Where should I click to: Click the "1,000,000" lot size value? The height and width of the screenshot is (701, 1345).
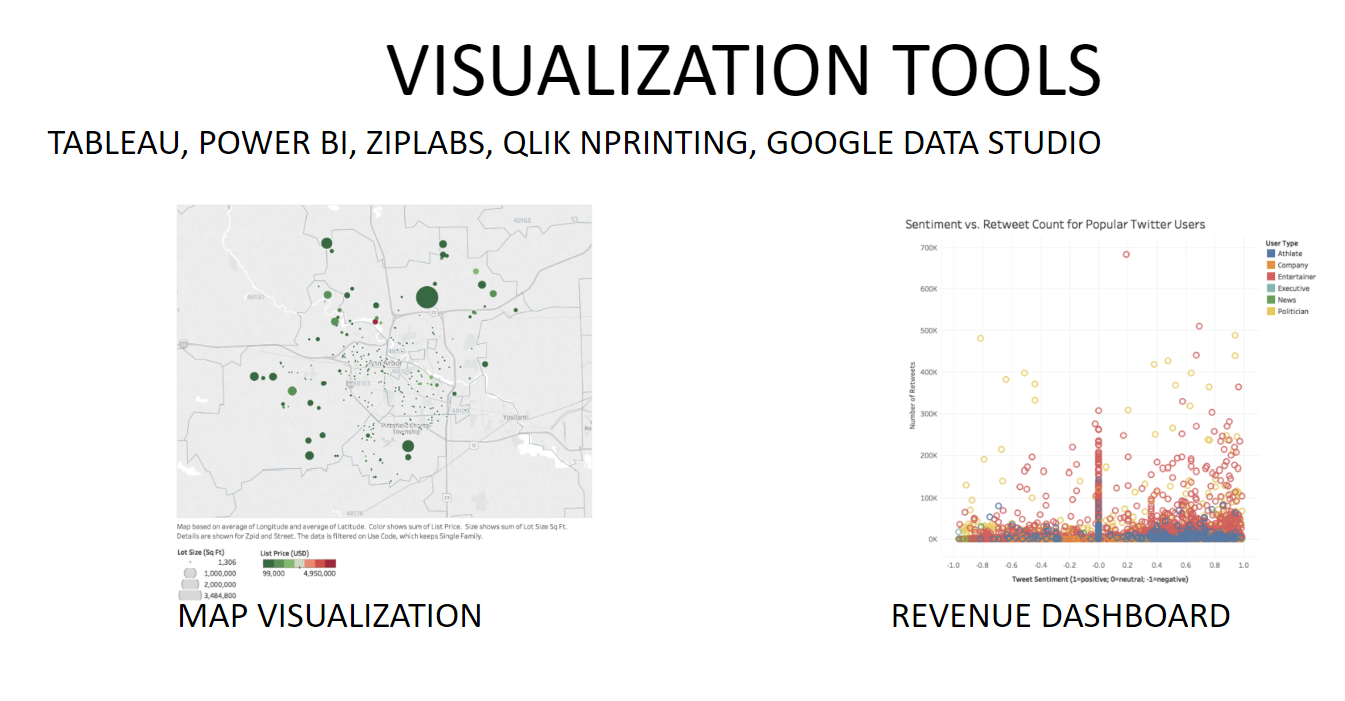tap(220, 573)
